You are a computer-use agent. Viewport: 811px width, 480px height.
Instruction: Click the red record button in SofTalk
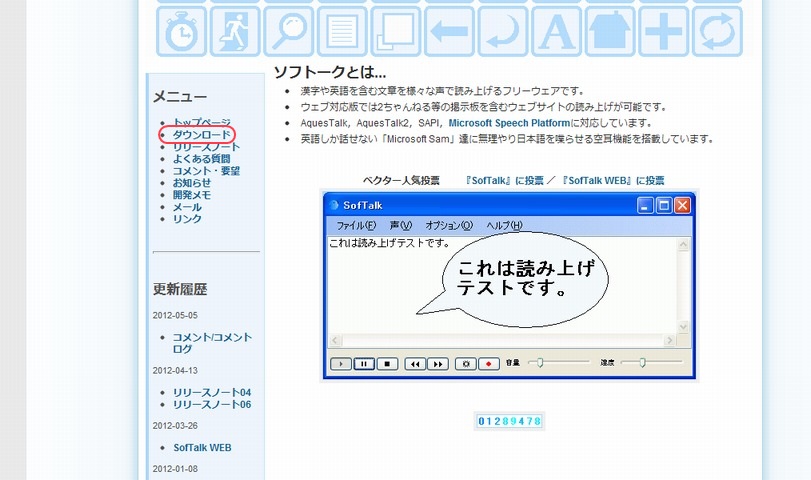click(x=489, y=364)
